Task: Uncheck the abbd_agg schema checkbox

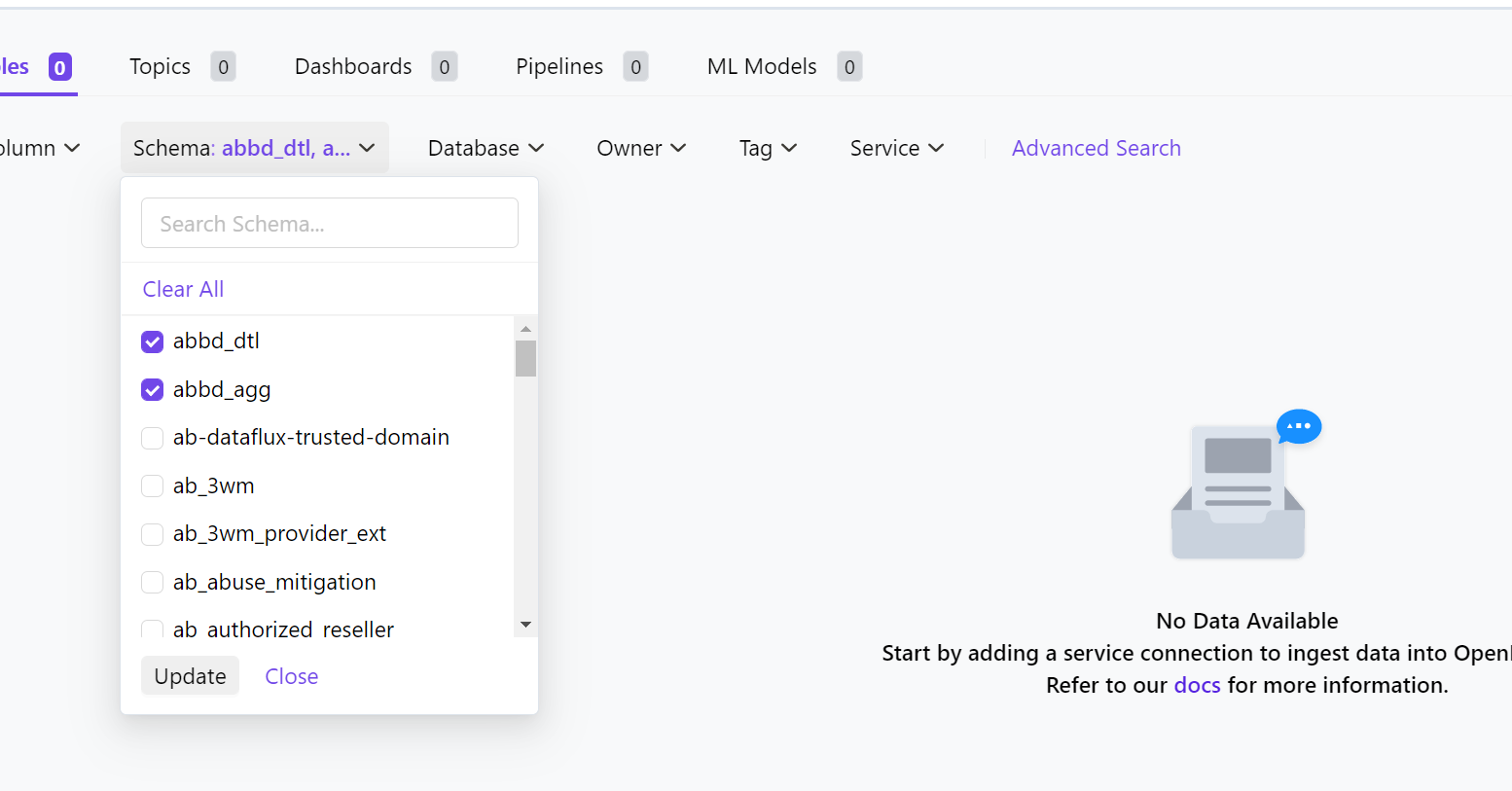Action: 152,390
